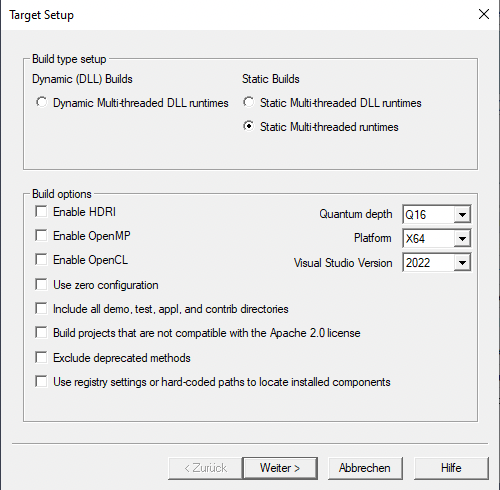
Task: Click the disabled < Zurück button
Action: pyautogui.click(x=206, y=468)
